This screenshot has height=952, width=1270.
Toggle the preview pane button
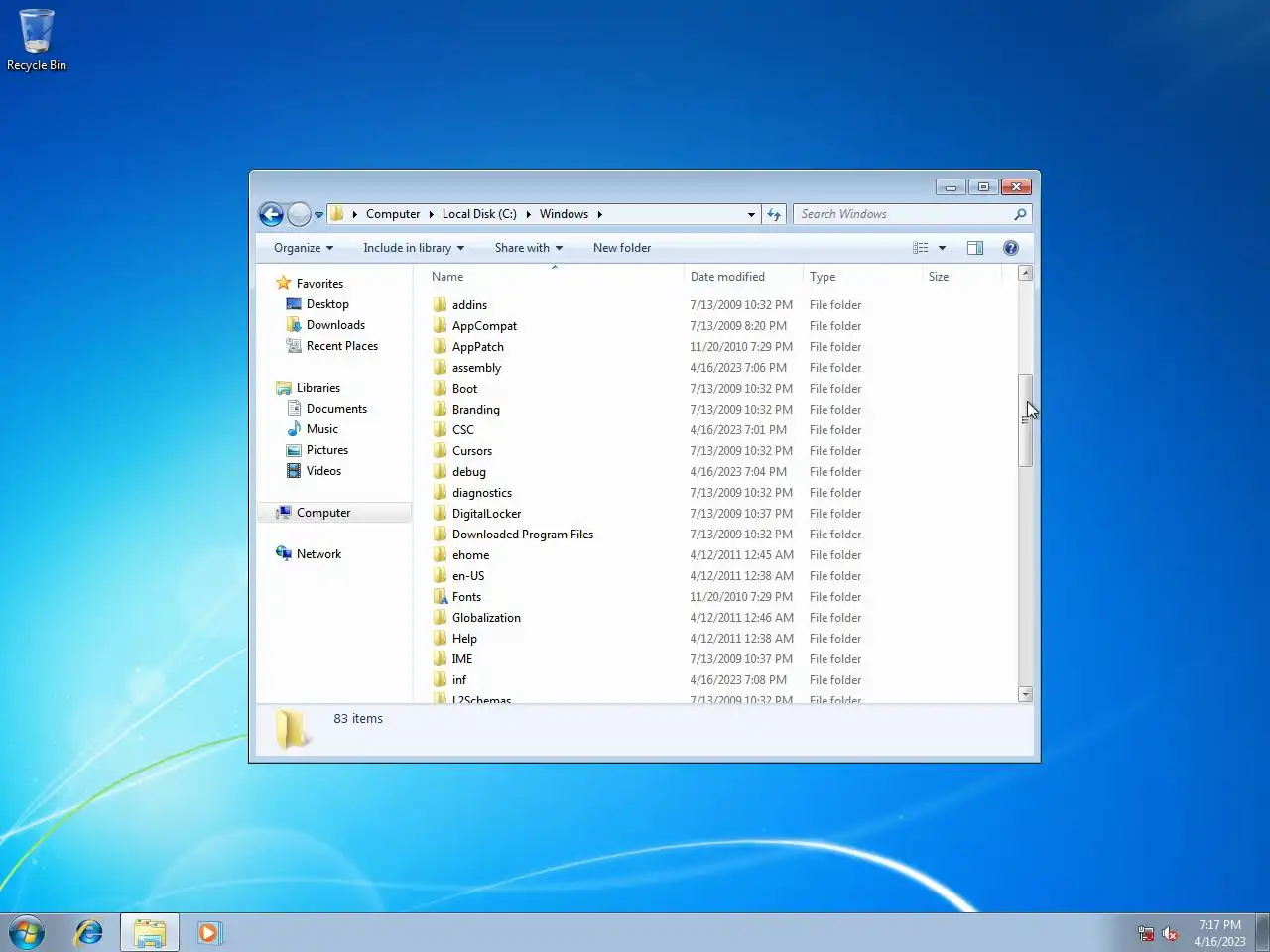pos(975,248)
